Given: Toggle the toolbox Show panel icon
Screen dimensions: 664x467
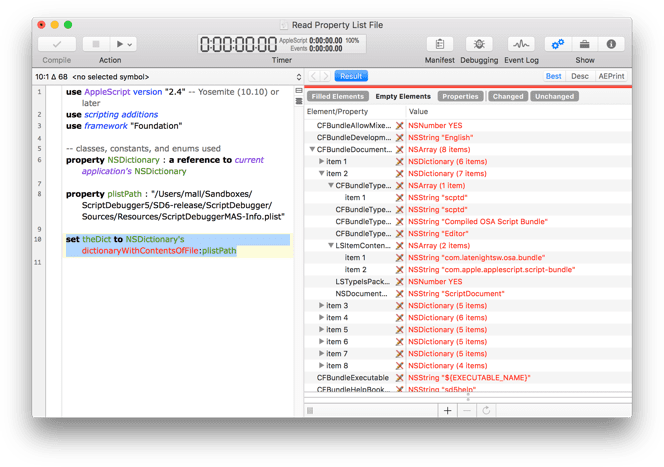Looking at the screenshot, I should pos(584,44).
